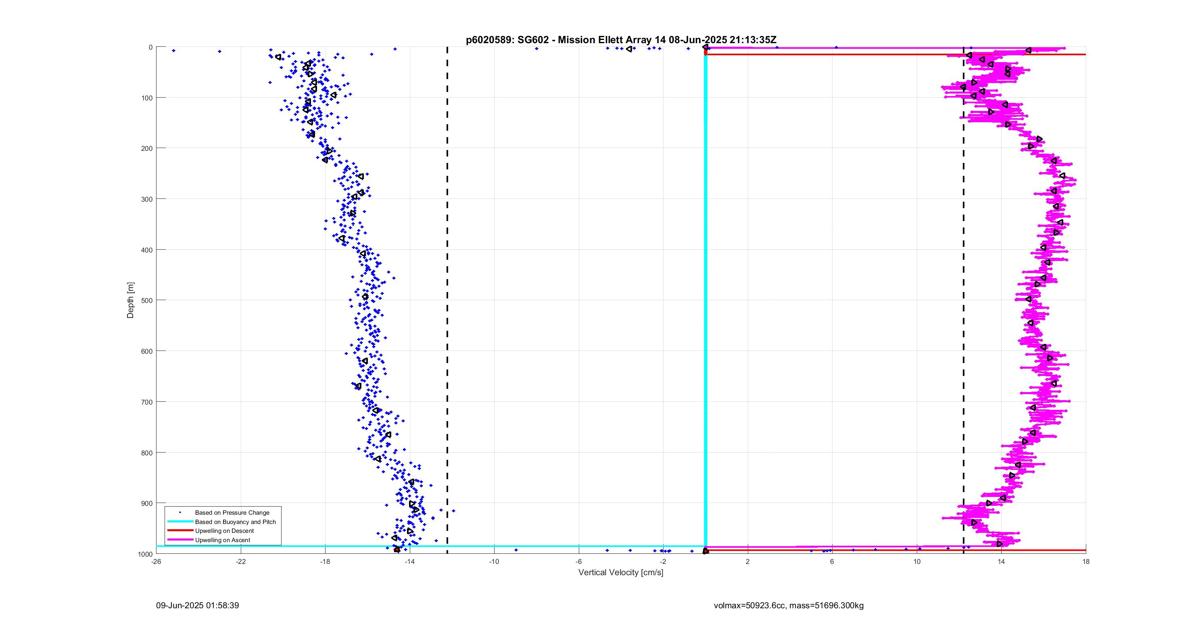This screenshot has width=1200, height=622.
Task: Click the depth axis tick '300'
Action: click(145, 199)
